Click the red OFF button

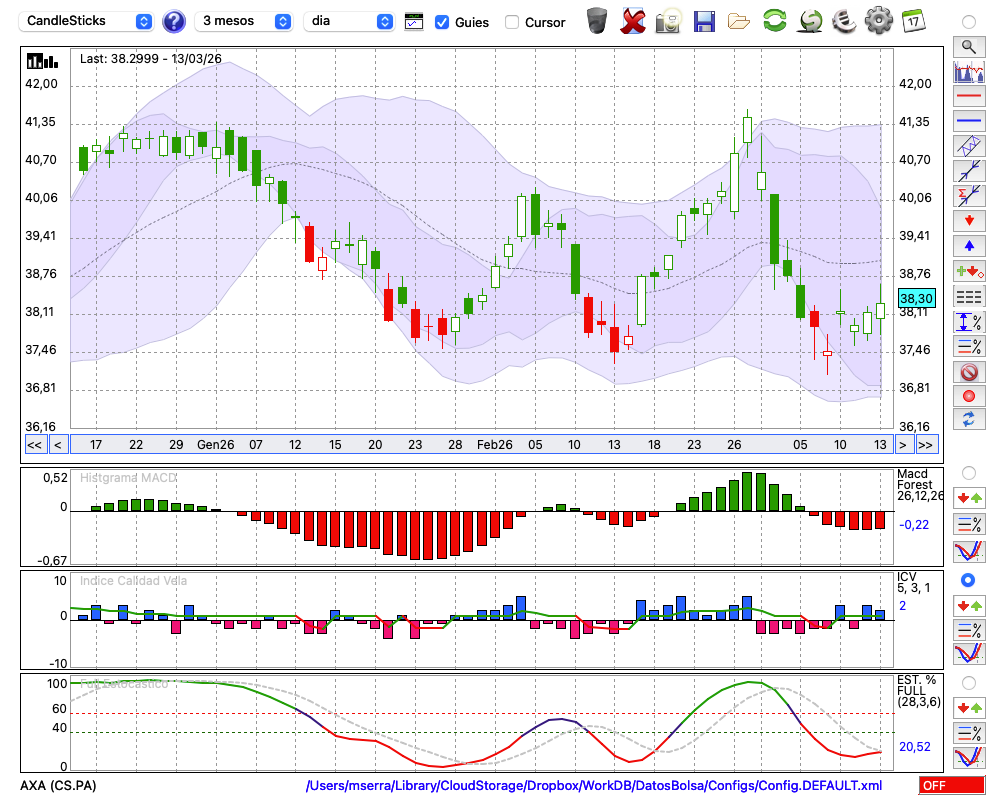(x=952, y=786)
